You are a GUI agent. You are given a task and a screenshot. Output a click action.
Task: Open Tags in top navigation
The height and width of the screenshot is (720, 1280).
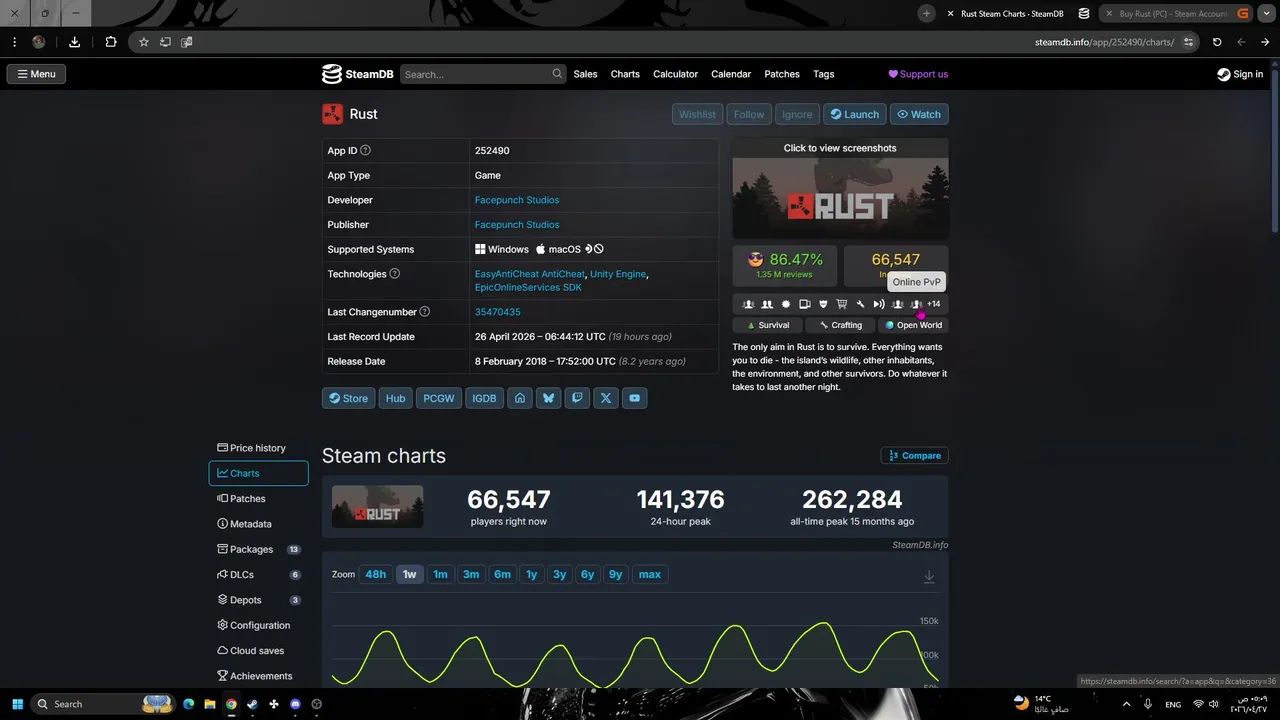(823, 74)
